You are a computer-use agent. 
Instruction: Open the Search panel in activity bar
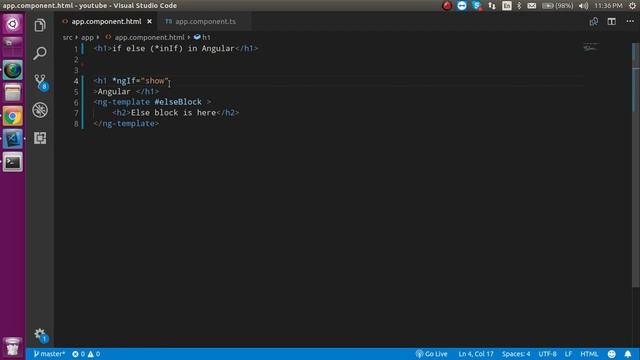coord(40,53)
